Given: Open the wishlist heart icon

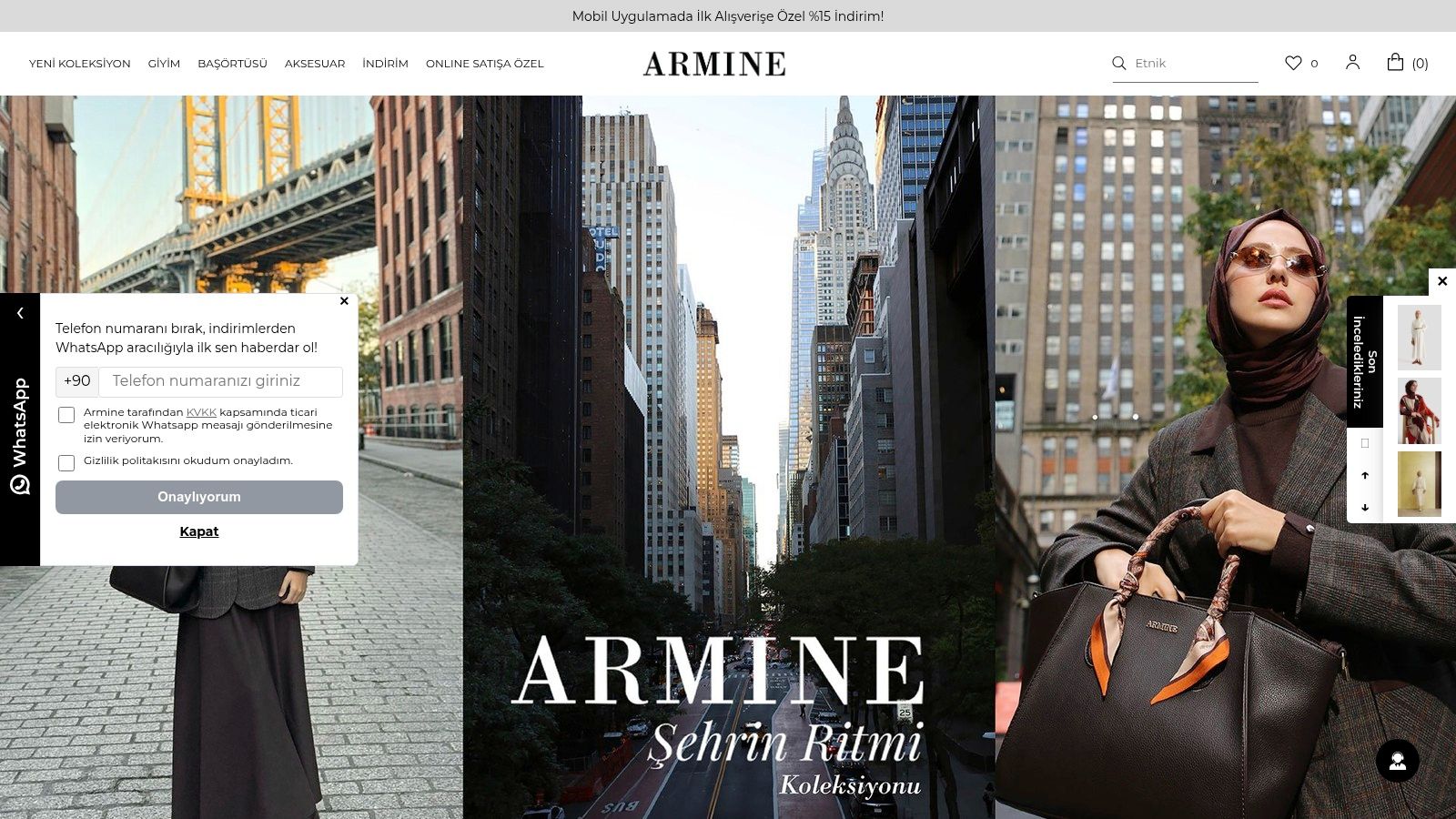Looking at the screenshot, I should [1293, 63].
